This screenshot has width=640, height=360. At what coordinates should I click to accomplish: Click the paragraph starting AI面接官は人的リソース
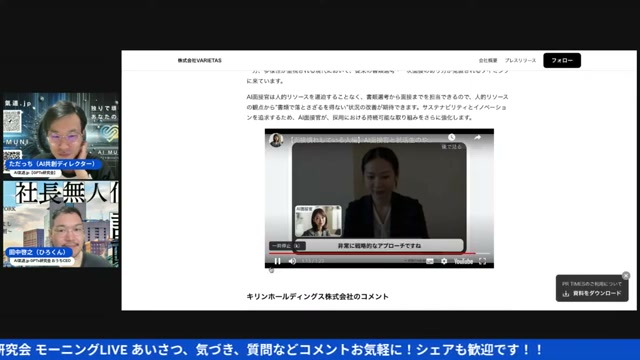tap(378, 107)
